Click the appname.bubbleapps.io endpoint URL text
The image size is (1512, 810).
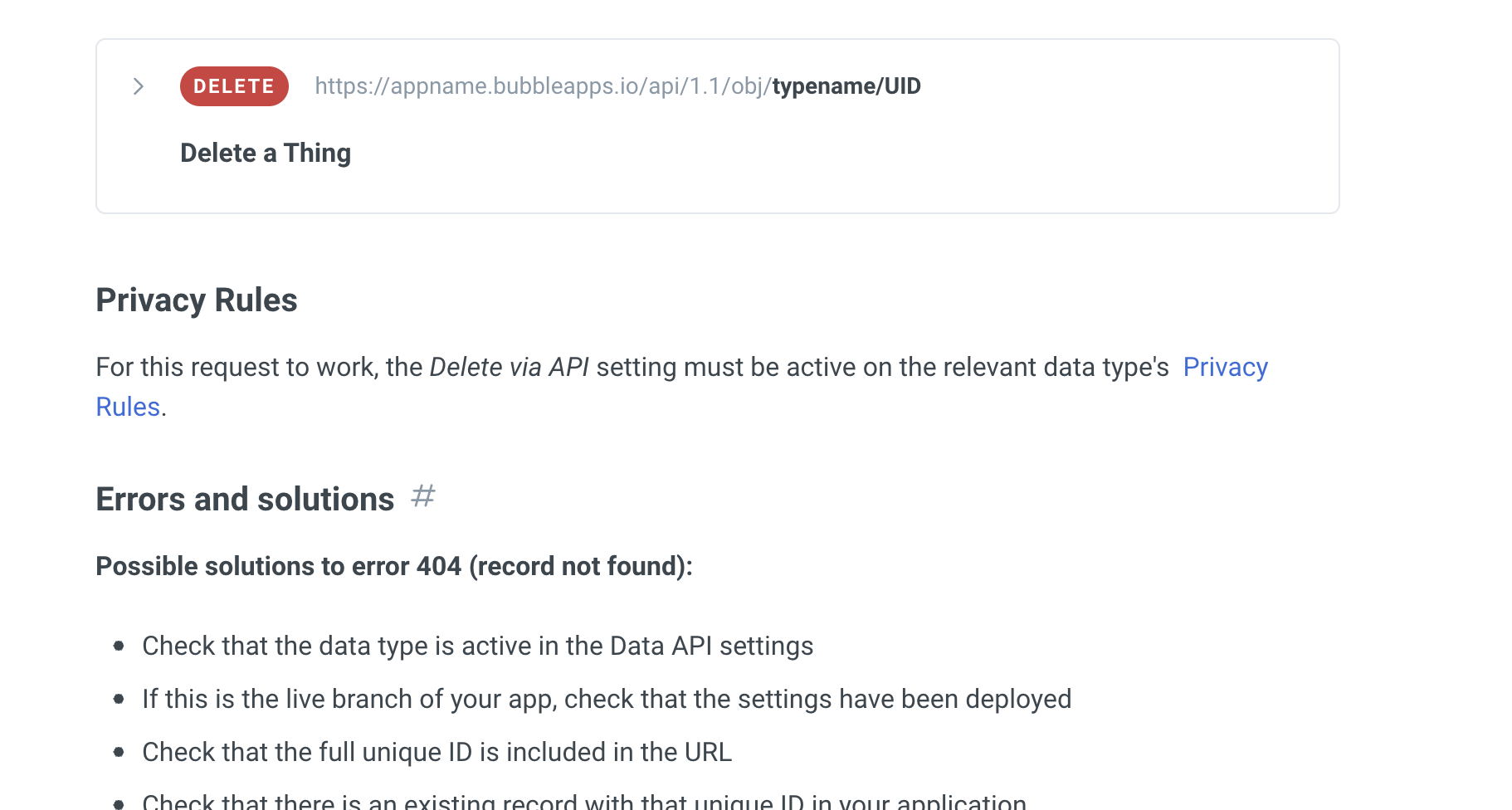[x=617, y=86]
